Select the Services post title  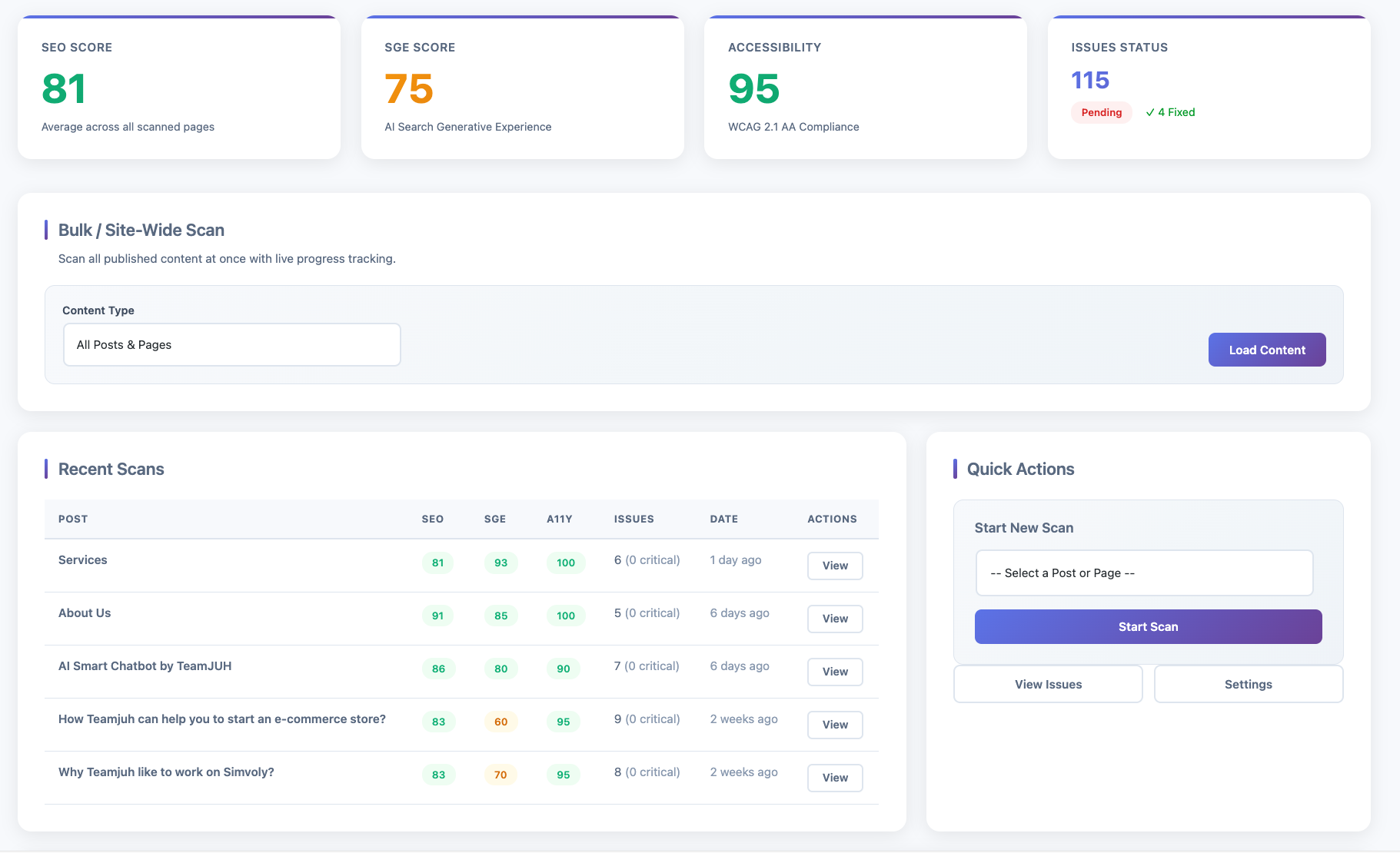pos(83,560)
